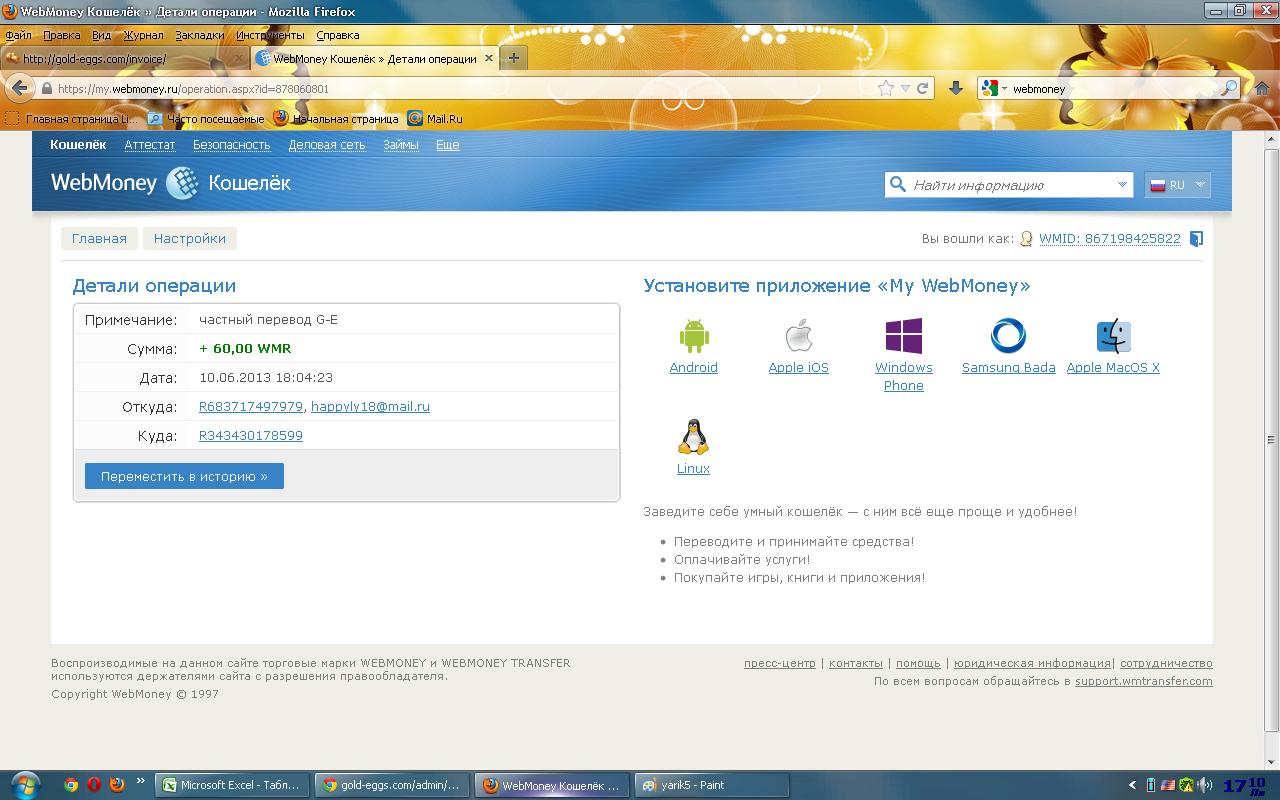
Task: Switch to yarik5 - Paint taskbar window
Action: click(712, 785)
